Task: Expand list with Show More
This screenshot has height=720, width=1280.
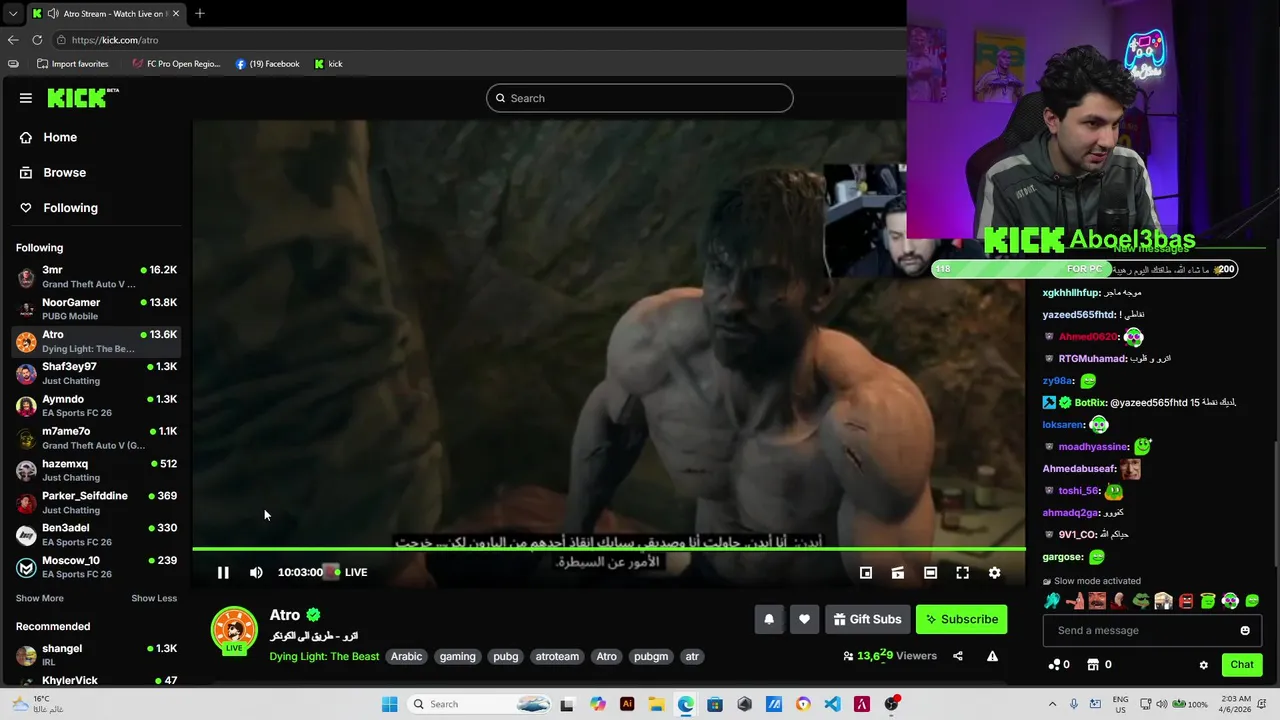Action: 40,598
